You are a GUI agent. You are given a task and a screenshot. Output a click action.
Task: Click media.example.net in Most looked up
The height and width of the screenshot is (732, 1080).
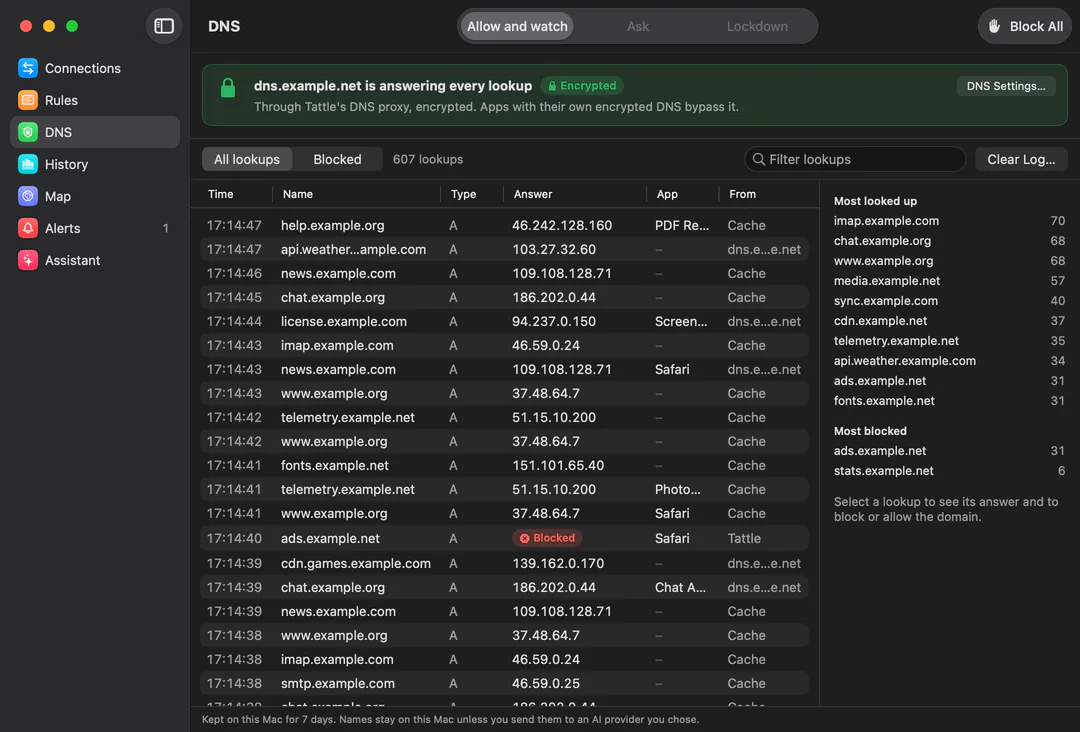886,281
